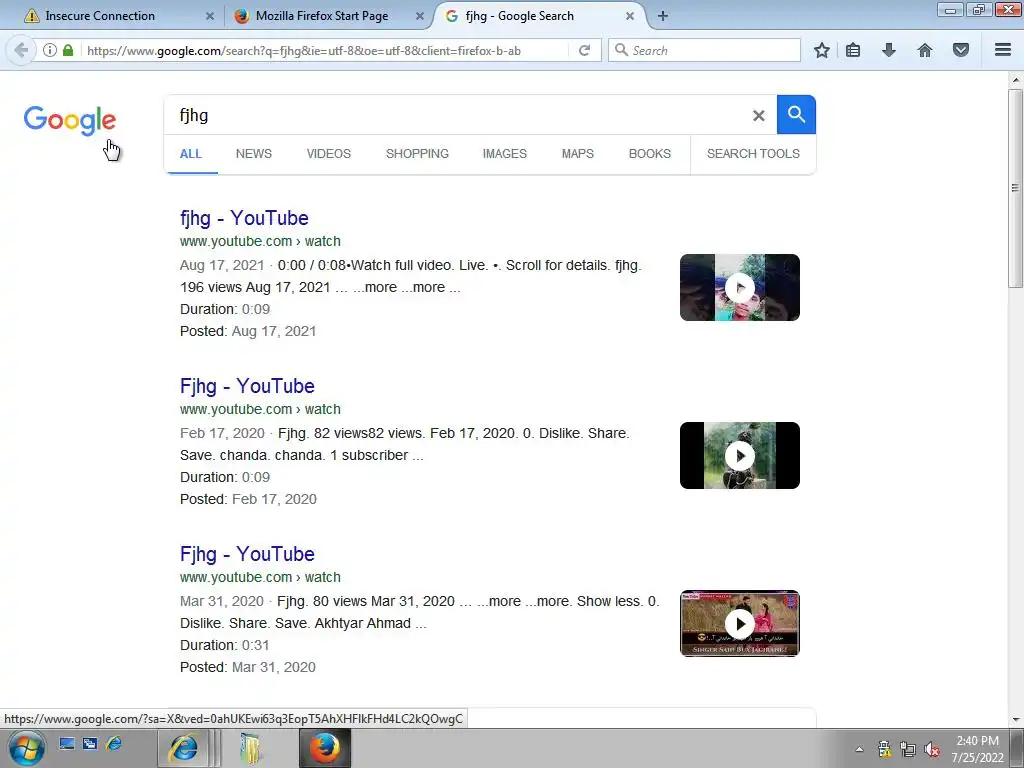Open the Firefox hamburger menu
Screen dimensions: 1024x768
pos(1003,50)
